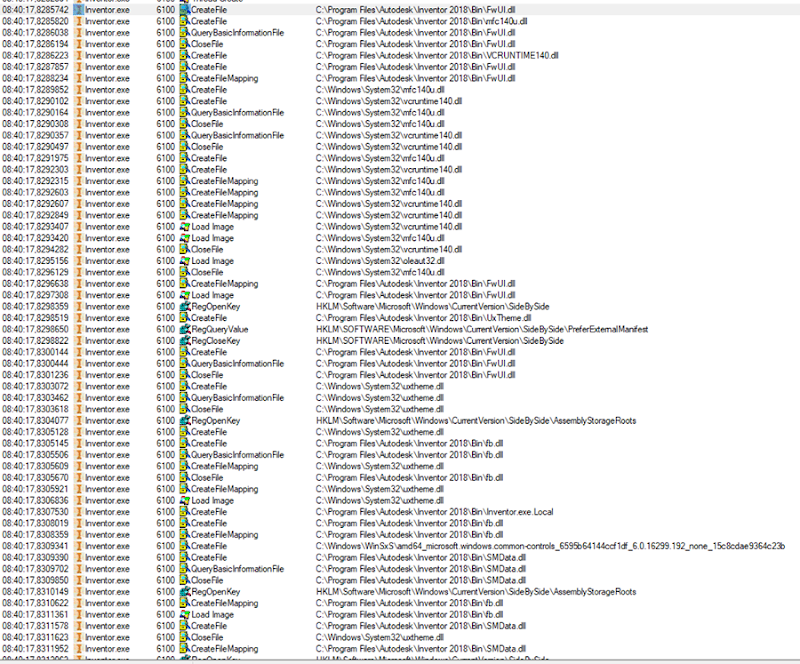
Task: Click the Inventor process icon in row 08:40:17,8300144
Action: coord(79,352)
